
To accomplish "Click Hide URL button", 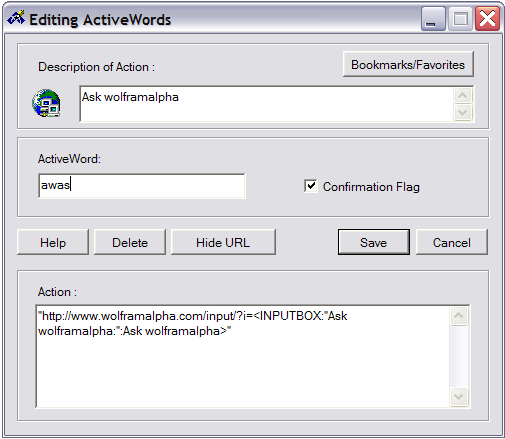I will click(223, 242).
